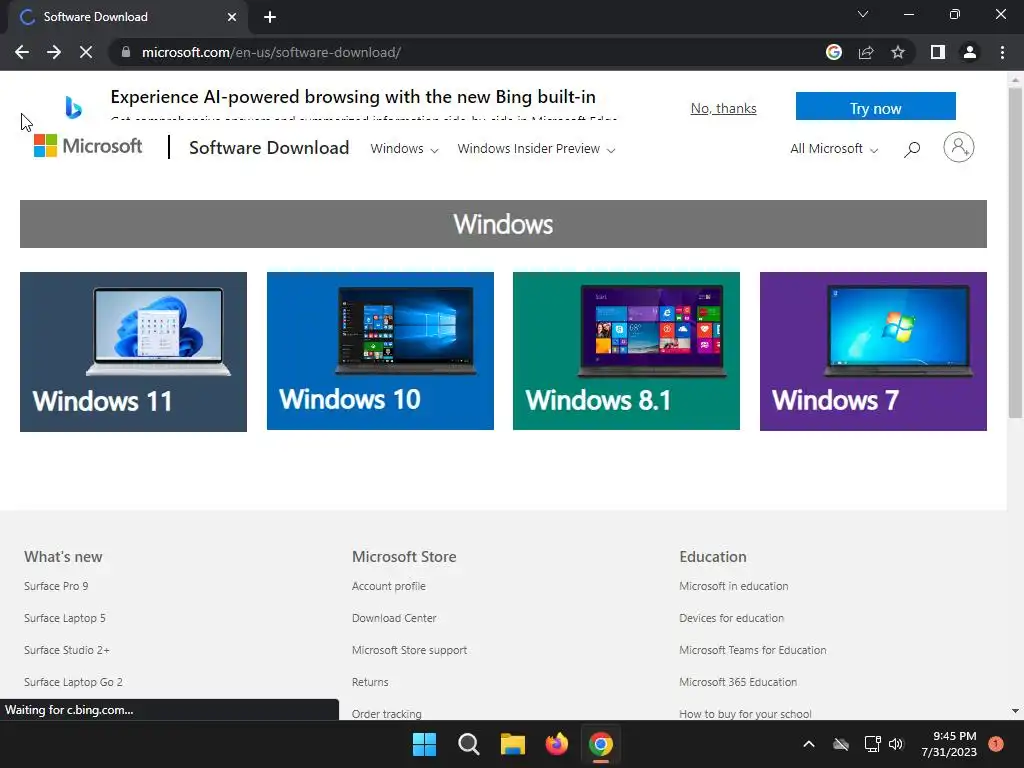
Task: Open the Surface Laptop 5 link
Action: (x=65, y=618)
